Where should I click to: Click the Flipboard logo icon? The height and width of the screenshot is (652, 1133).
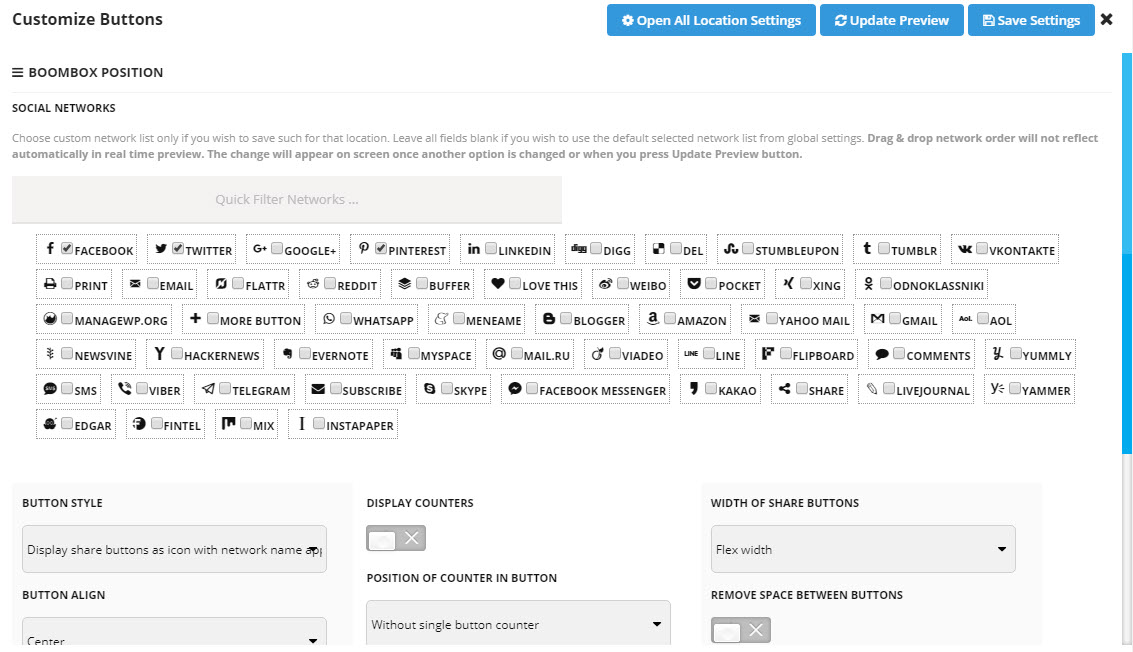point(767,353)
